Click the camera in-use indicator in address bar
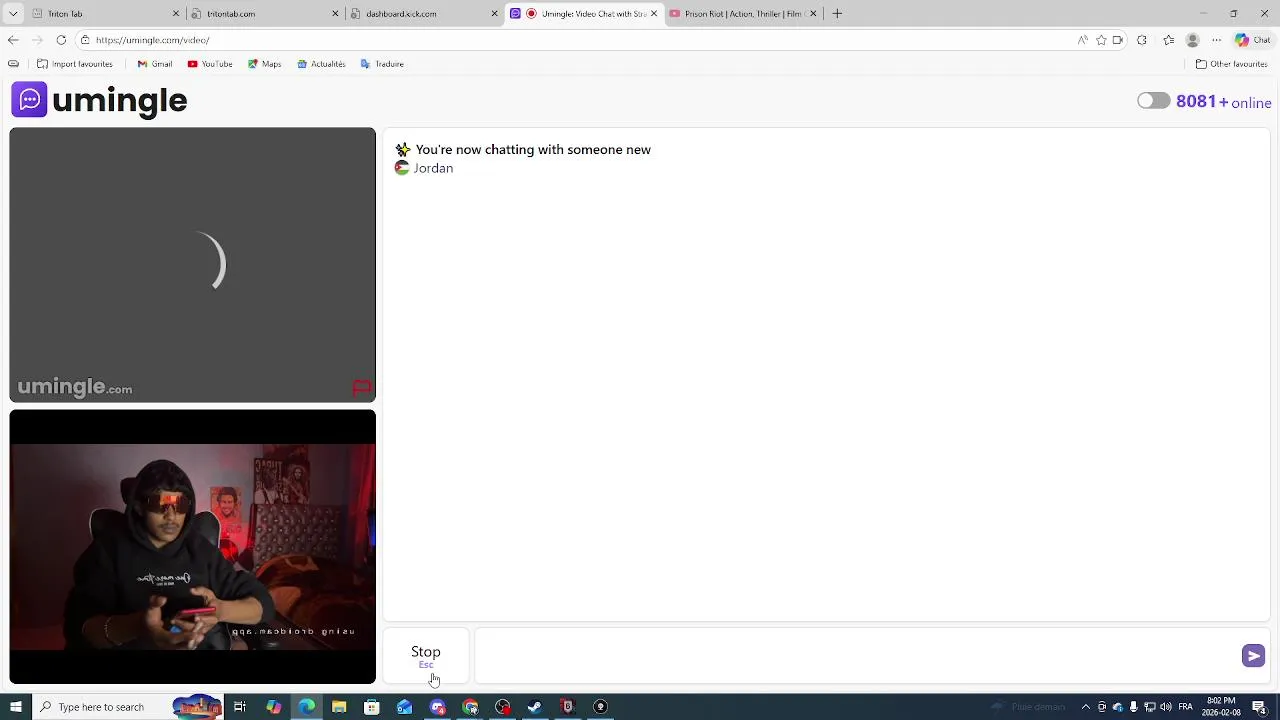Viewport: 1280px width, 720px height. 1118,40
